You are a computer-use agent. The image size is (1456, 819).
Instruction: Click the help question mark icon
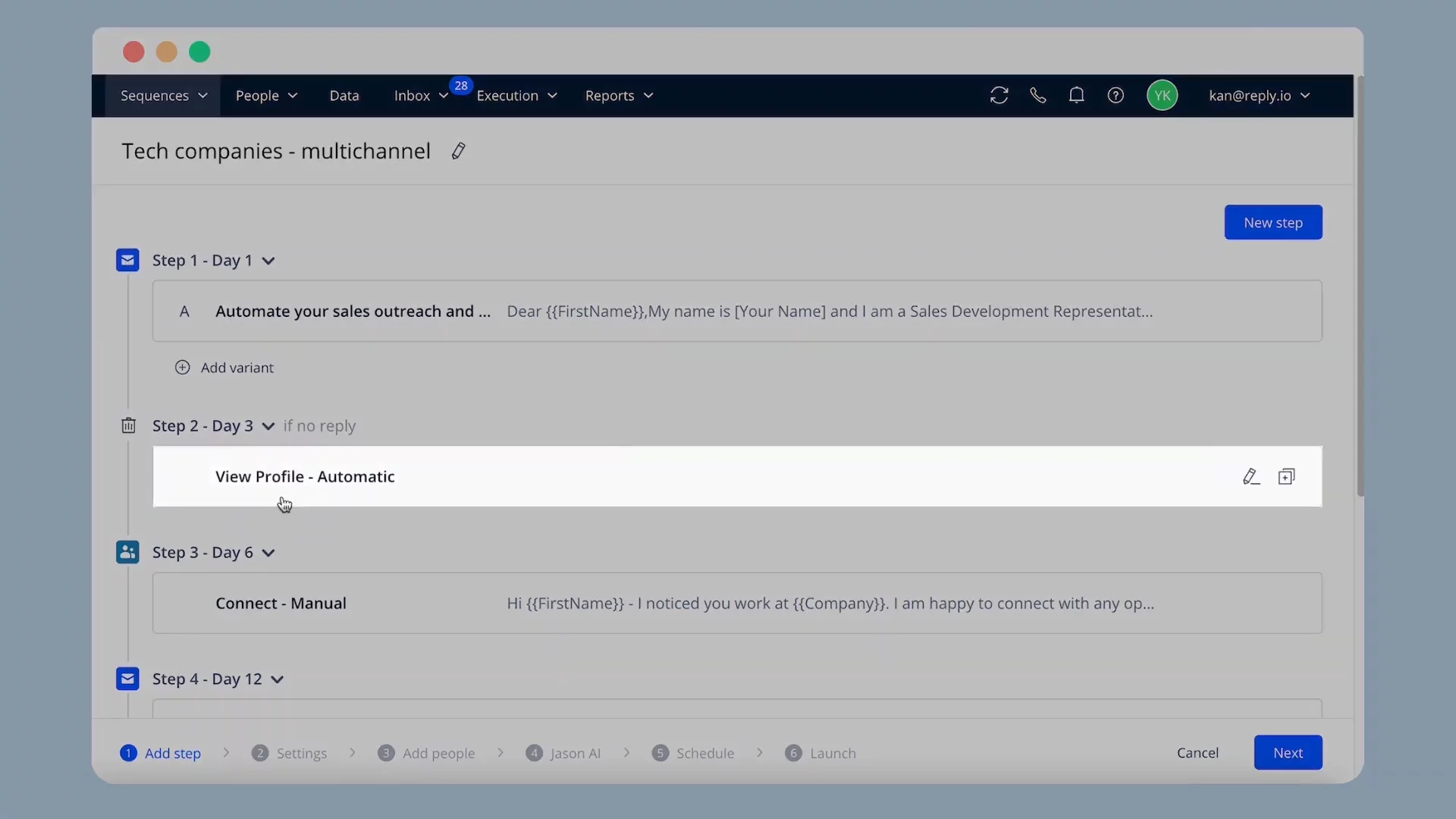coord(1116,96)
